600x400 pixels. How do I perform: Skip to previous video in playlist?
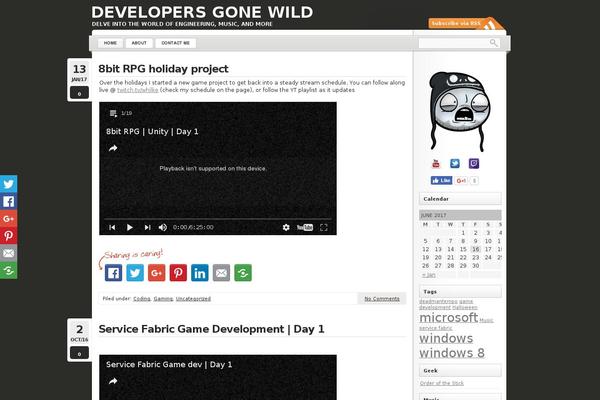pyautogui.click(x=112, y=227)
